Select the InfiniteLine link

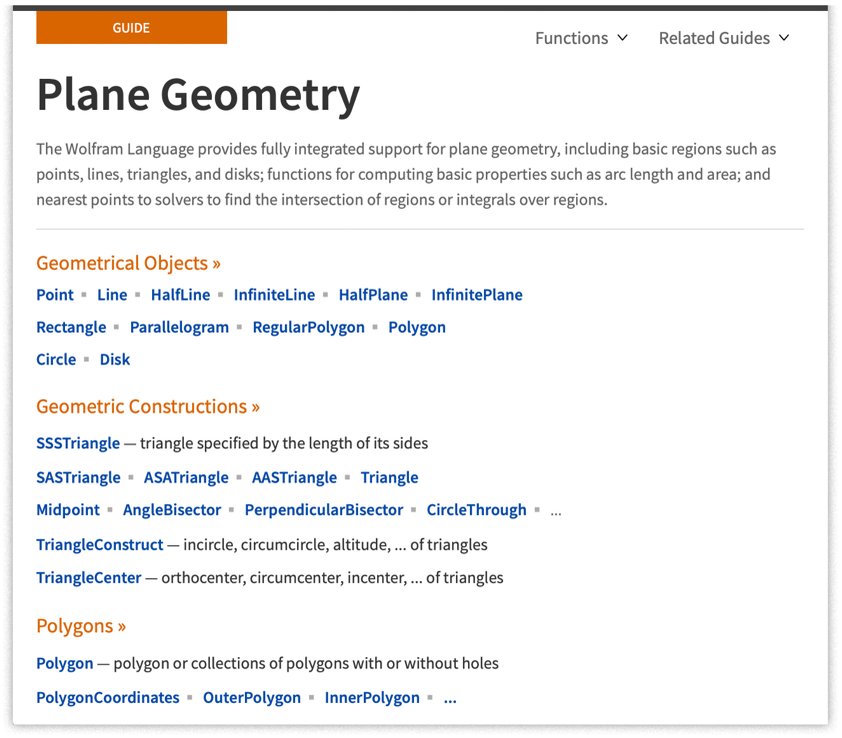(x=274, y=295)
